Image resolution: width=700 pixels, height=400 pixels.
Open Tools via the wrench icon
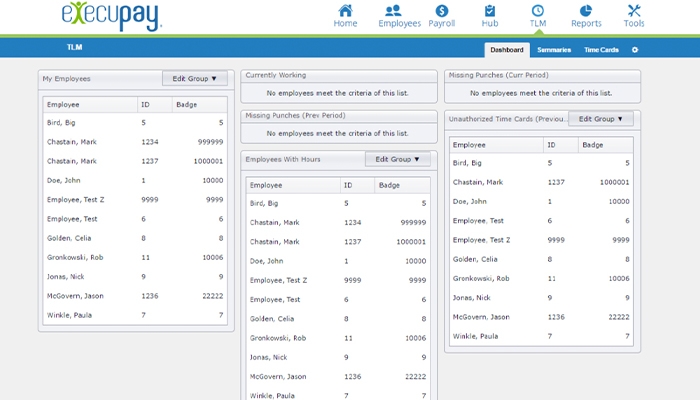[x=634, y=15]
